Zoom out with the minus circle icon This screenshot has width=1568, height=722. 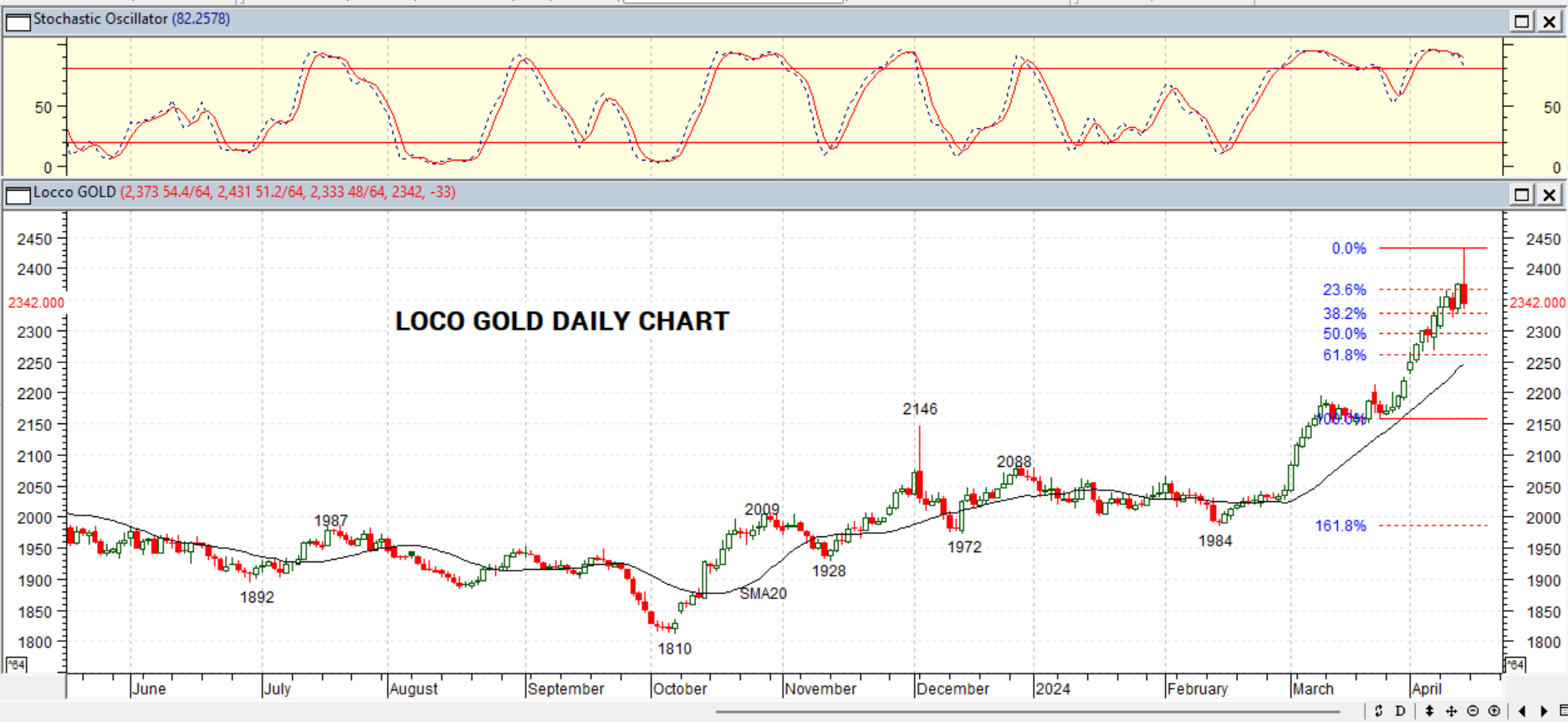[1473, 711]
